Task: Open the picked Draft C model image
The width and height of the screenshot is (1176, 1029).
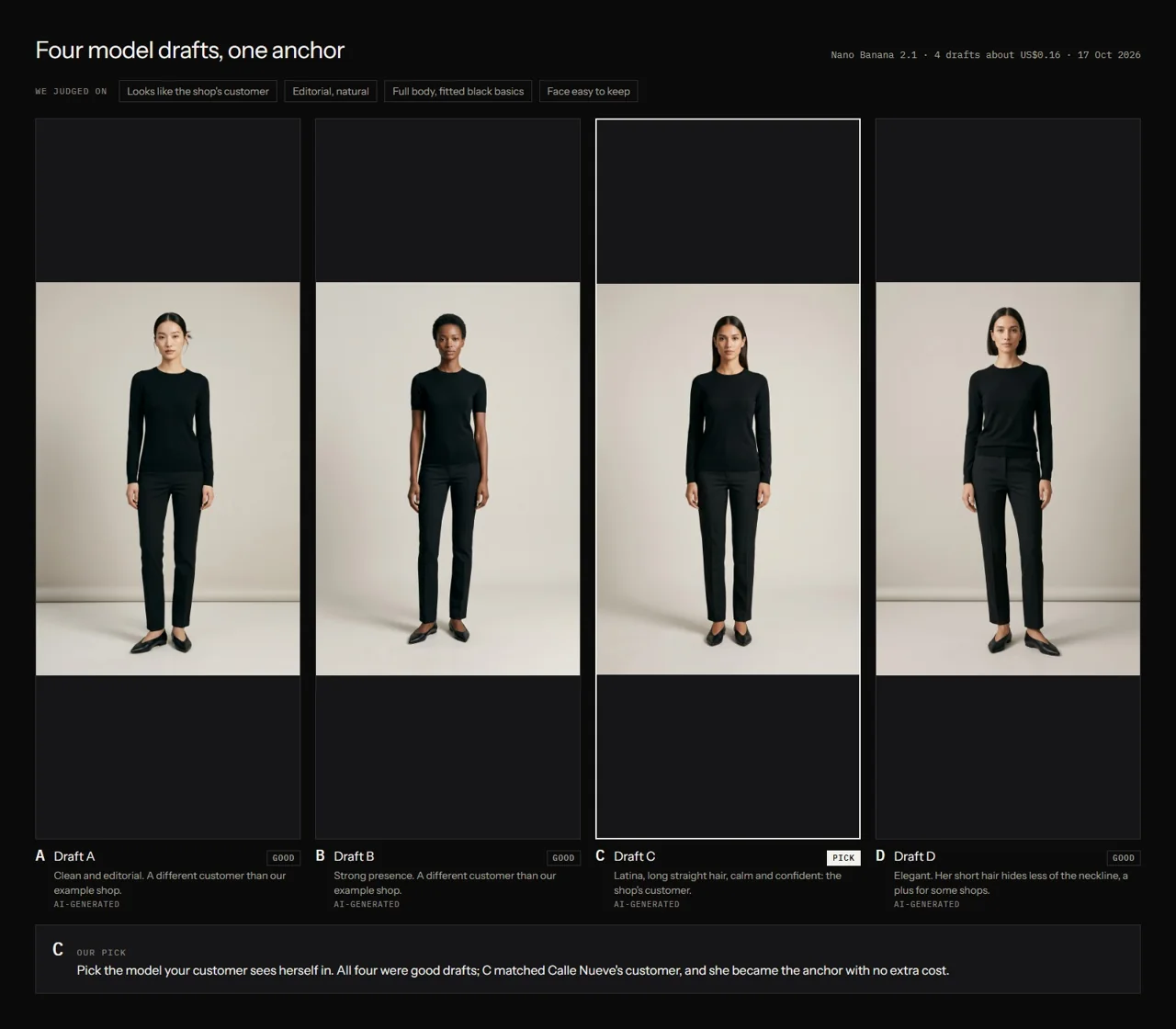Action: coord(728,479)
